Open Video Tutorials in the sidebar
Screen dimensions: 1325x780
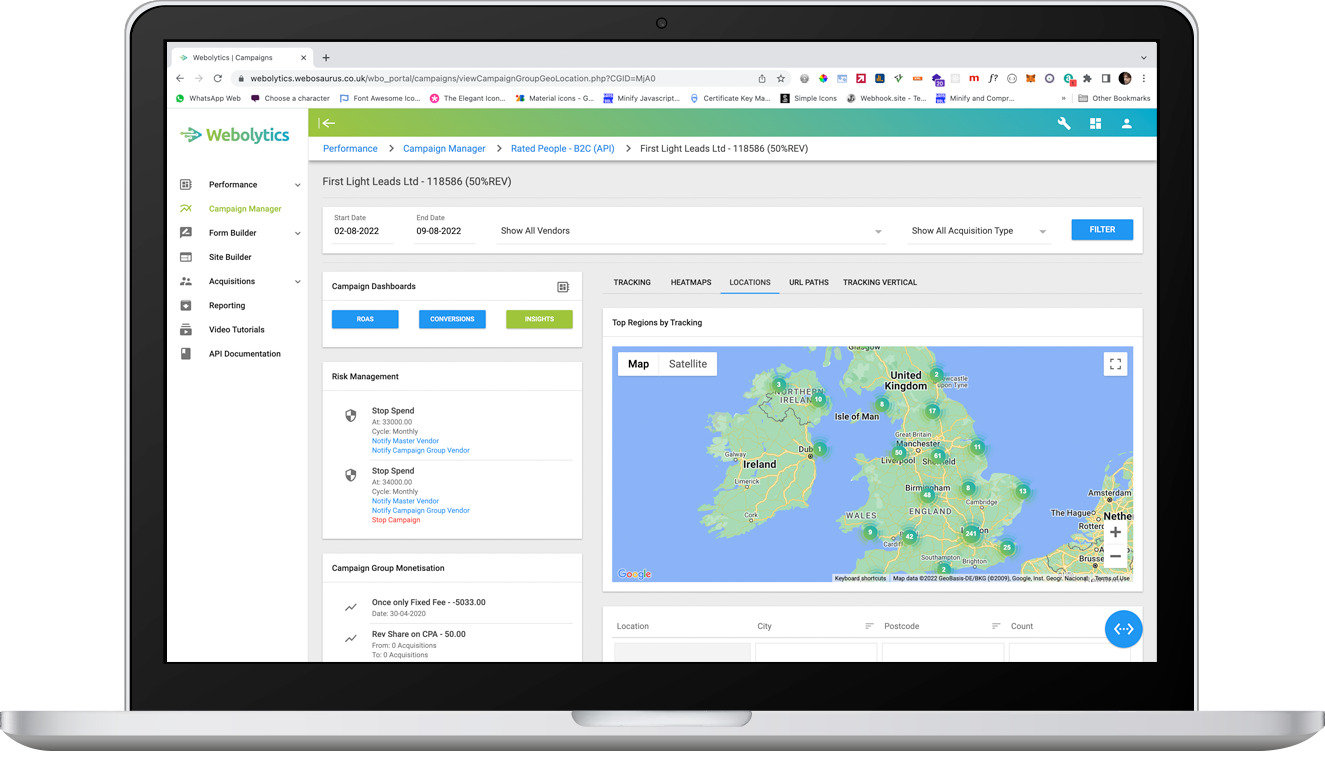(x=239, y=329)
